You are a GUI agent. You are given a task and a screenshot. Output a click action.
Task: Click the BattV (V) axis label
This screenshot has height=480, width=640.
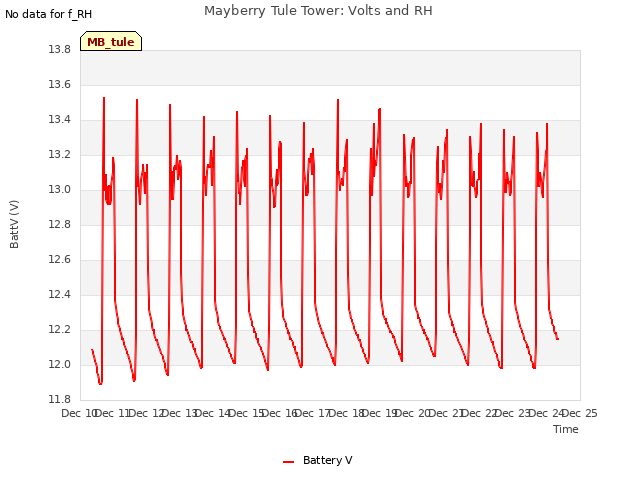pyautogui.click(x=14, y=224)
